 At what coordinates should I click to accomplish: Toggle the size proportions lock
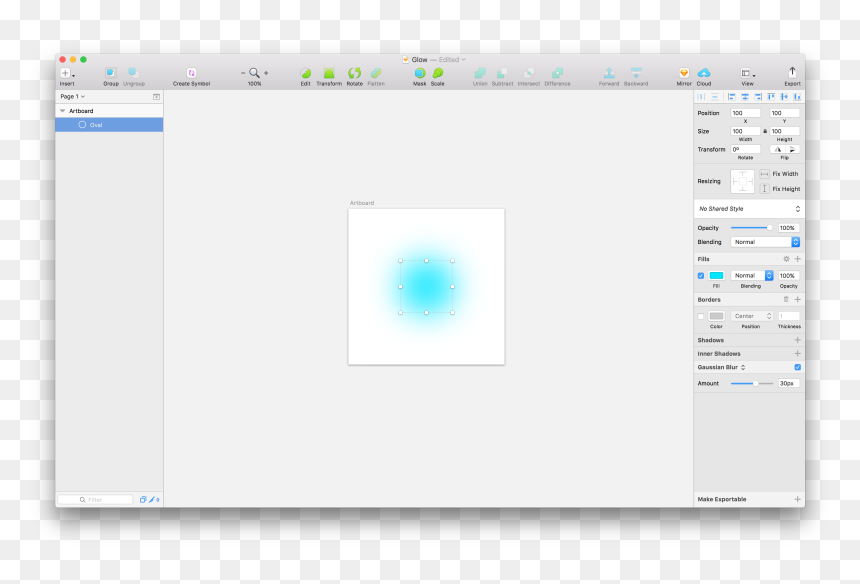pyautogui.click(x=765, y=131)
